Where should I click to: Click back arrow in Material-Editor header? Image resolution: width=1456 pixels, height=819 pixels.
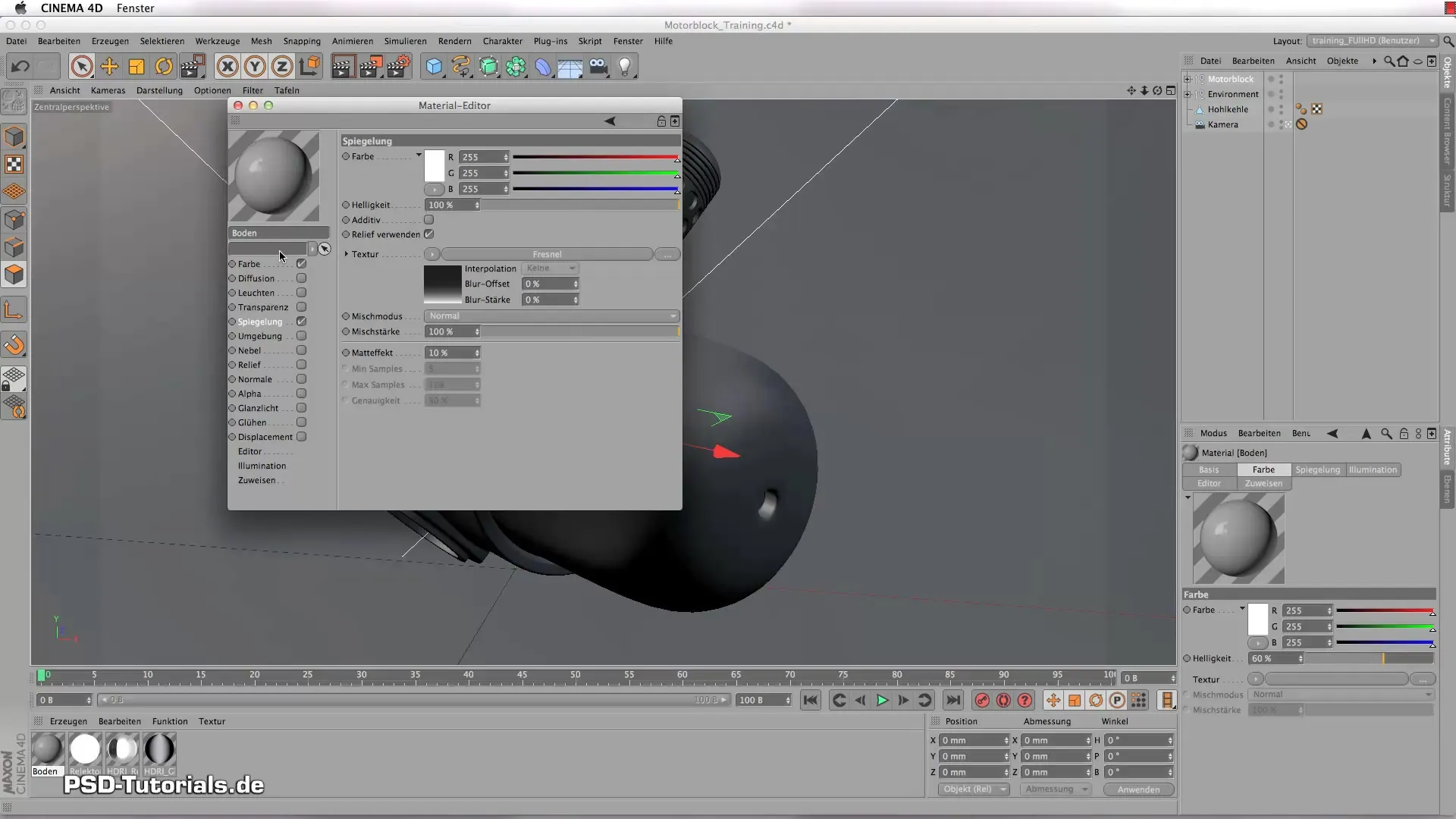click(x=610, y=121)
